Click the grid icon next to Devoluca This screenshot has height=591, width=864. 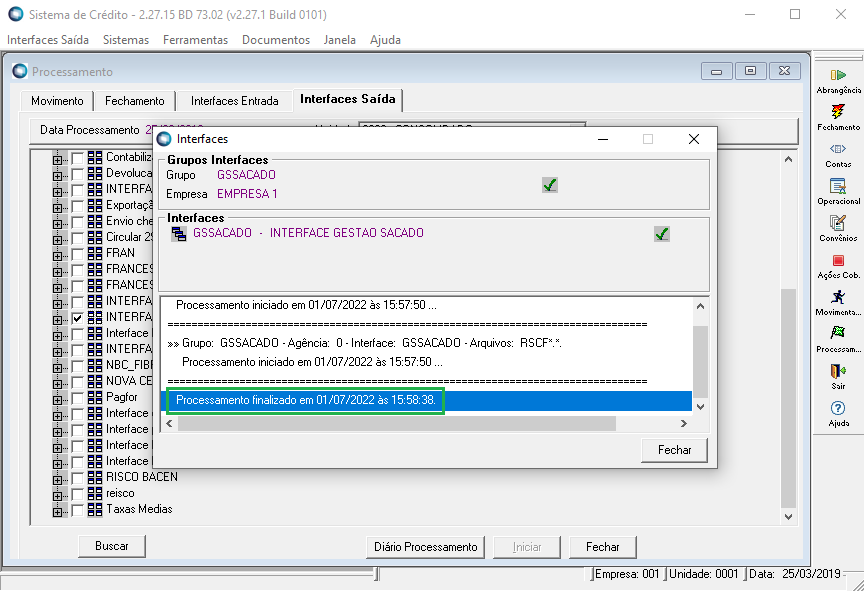coord(95,173)
